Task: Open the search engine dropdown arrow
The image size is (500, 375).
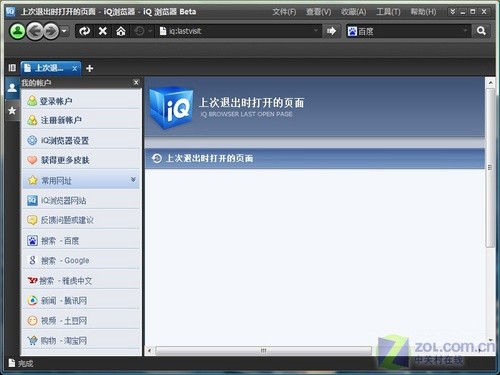Action: pyautogui.click(x=465, y=31)
